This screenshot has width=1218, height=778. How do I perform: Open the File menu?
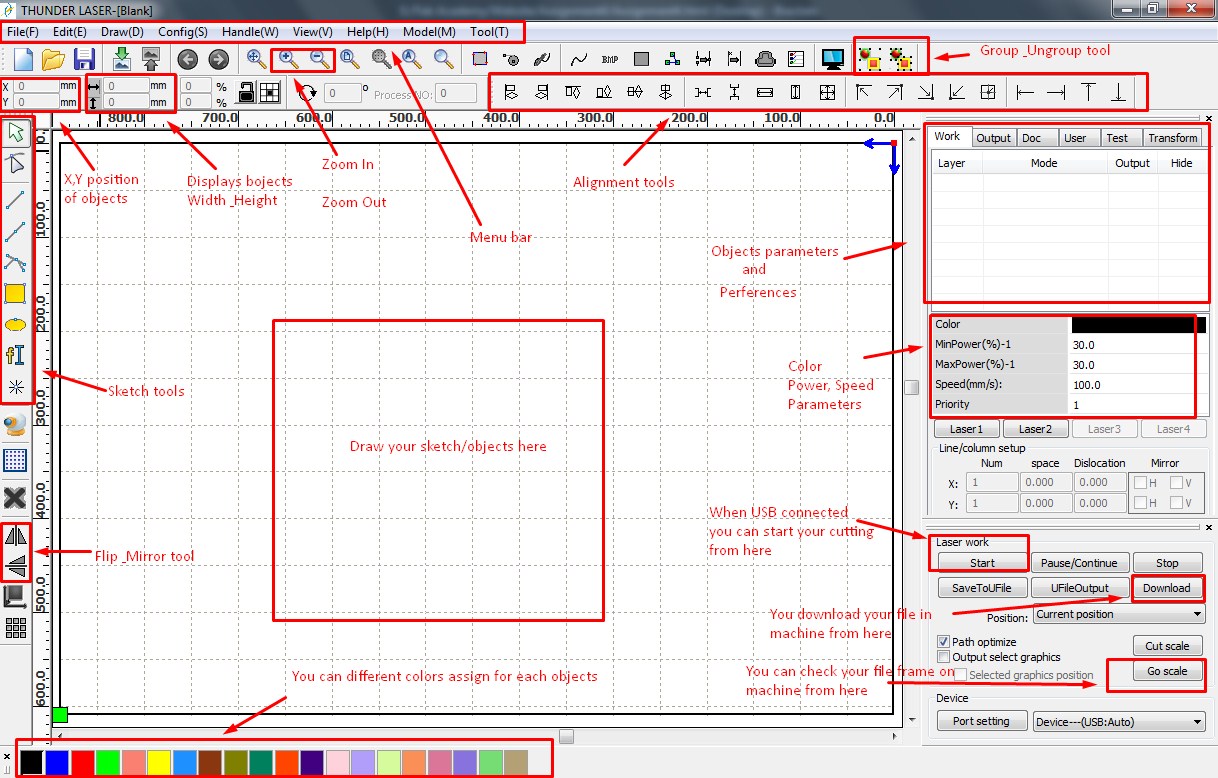pos(23,31)
